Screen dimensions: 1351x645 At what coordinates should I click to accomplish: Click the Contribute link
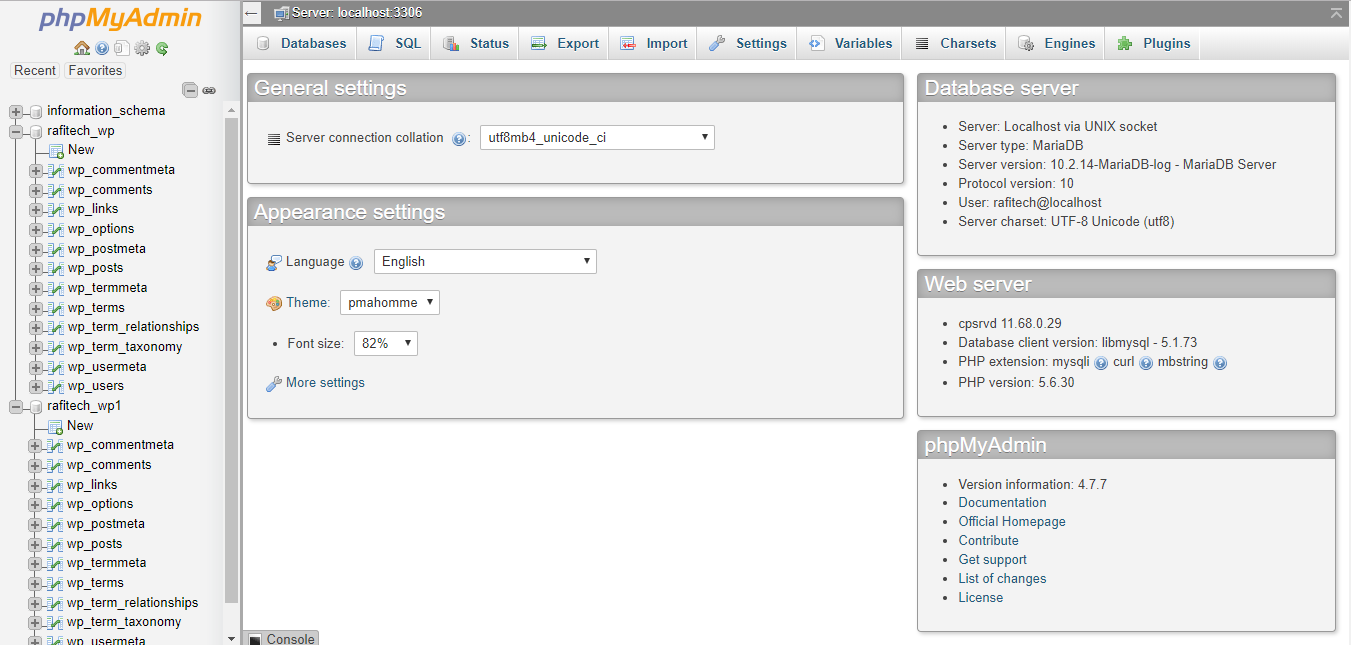point(988,541)
